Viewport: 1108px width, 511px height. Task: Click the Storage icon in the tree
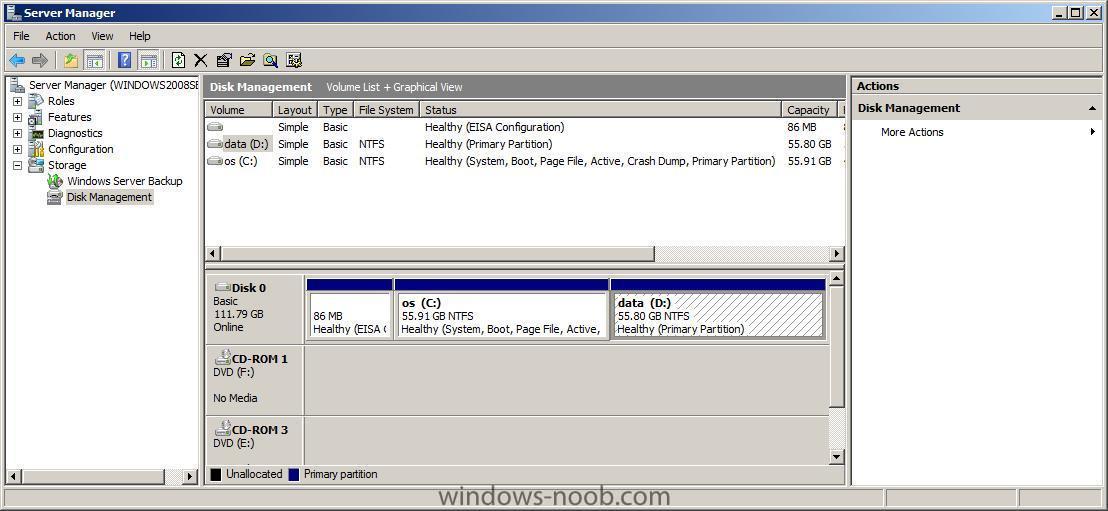coord(36,165)
